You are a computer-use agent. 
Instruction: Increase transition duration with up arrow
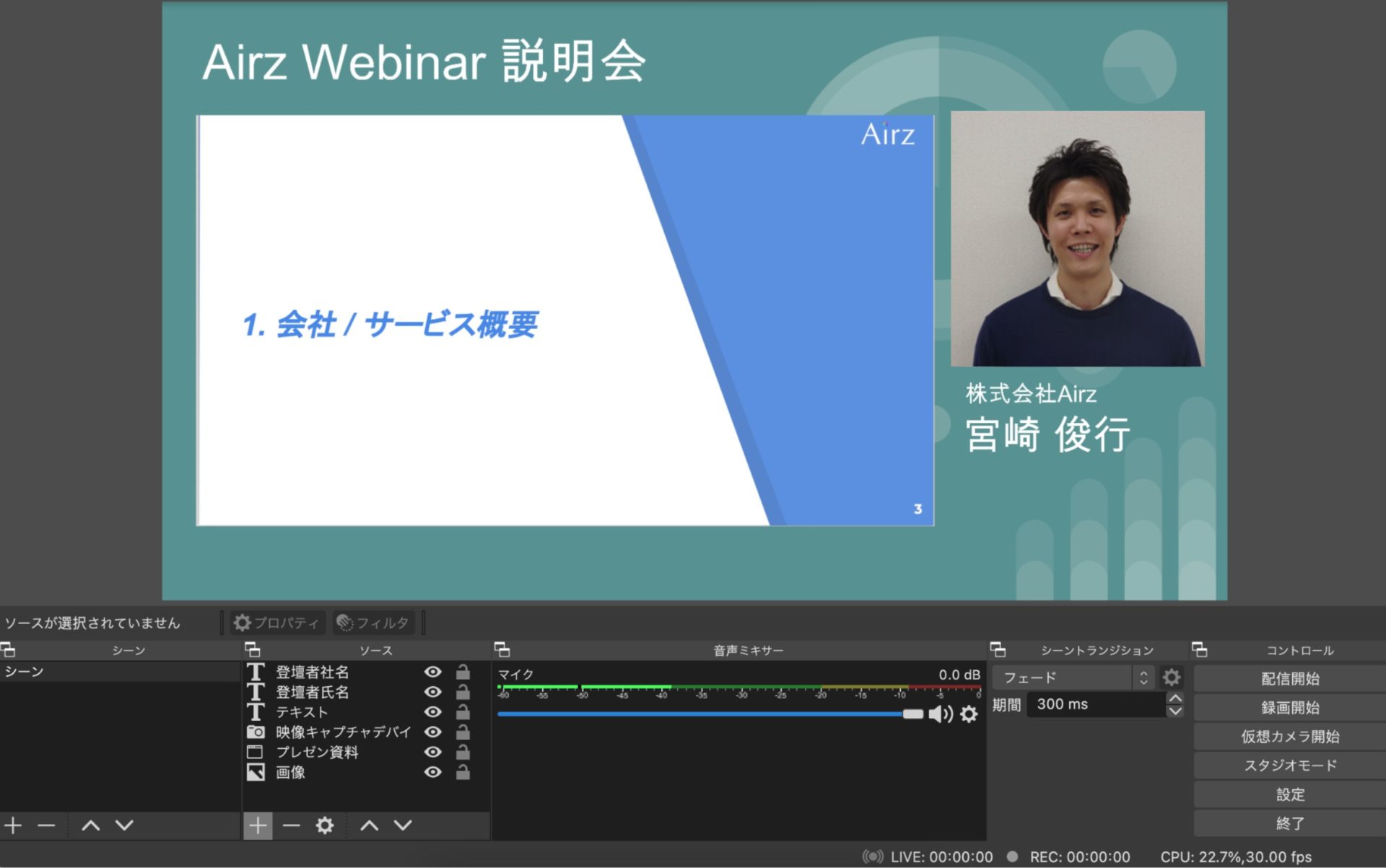[x=1175, y=698]
